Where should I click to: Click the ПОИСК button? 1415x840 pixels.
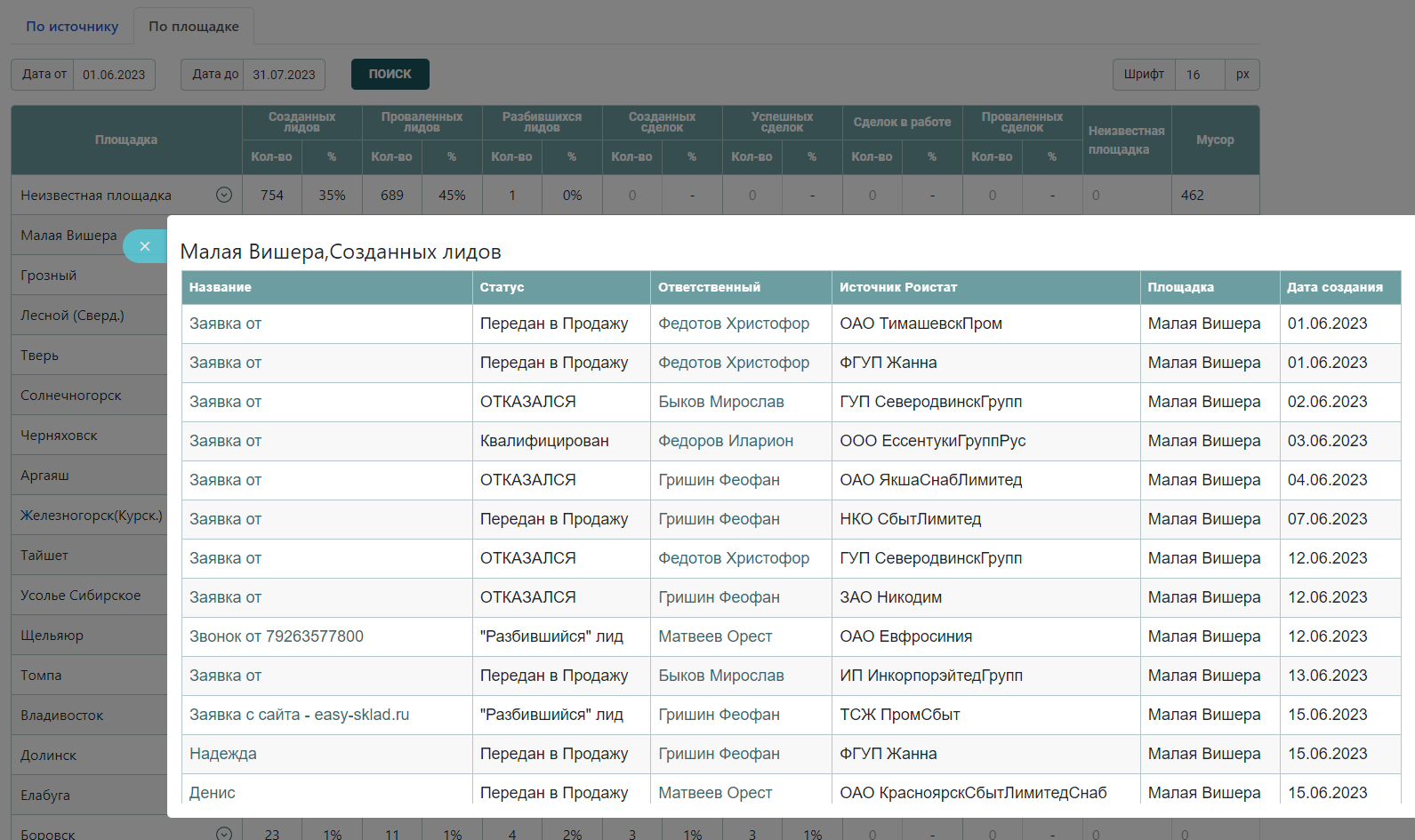click(x=390, y=75)
